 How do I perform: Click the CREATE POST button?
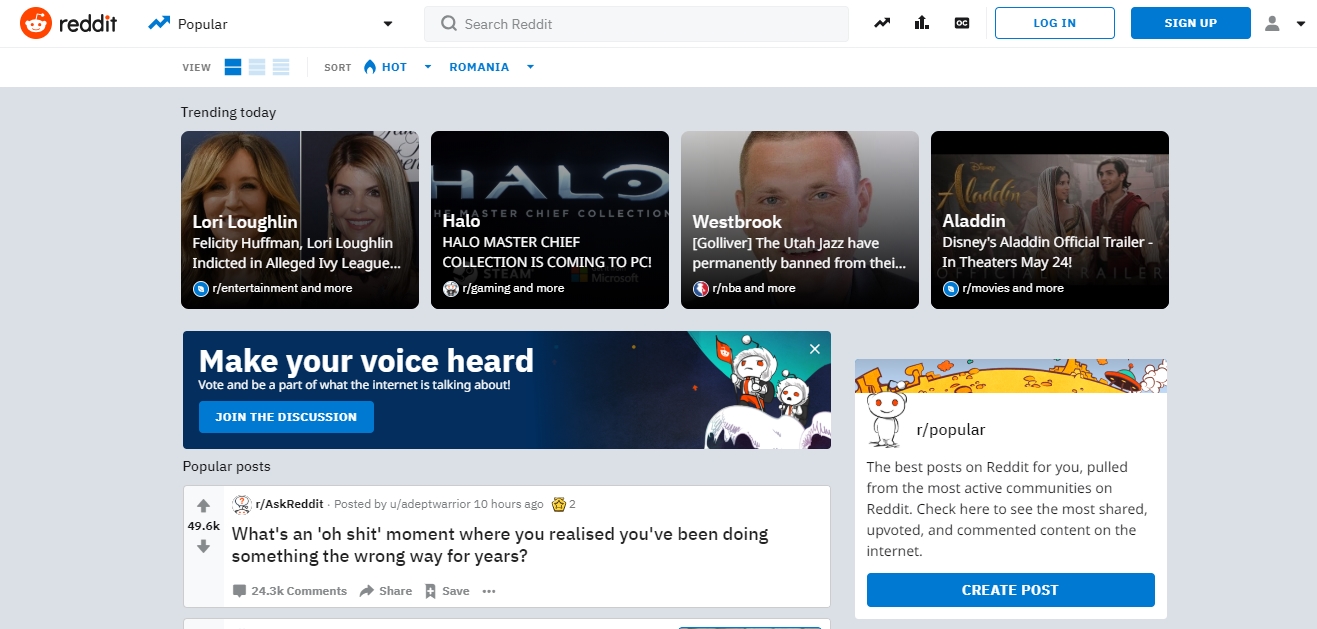point(1010,590)
